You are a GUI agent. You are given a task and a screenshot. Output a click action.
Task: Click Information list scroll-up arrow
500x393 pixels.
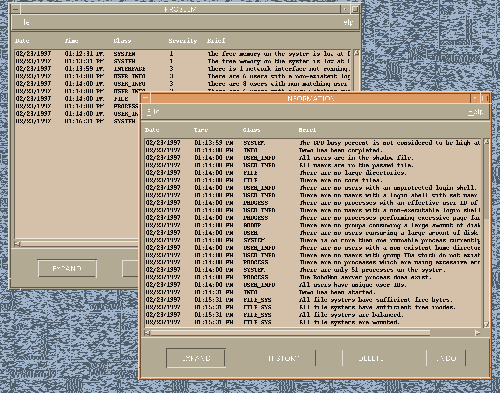[486, 142]
